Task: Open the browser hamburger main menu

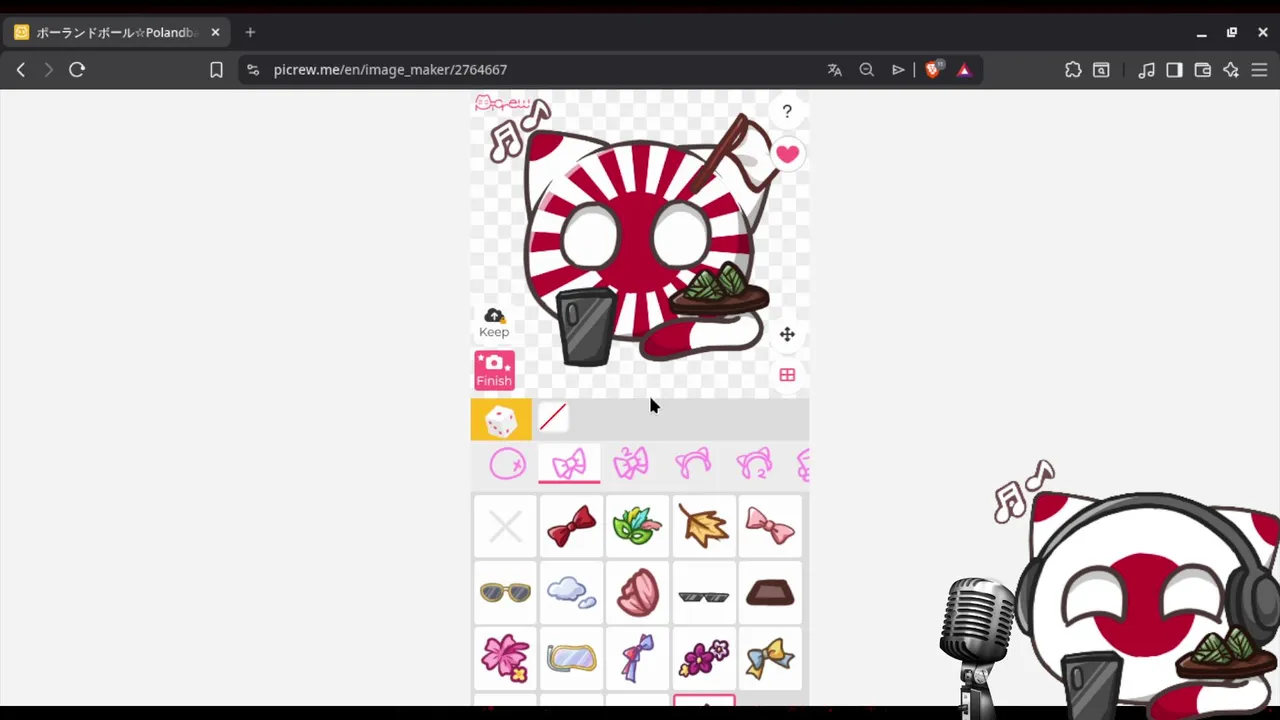Action: point(1260,70)
